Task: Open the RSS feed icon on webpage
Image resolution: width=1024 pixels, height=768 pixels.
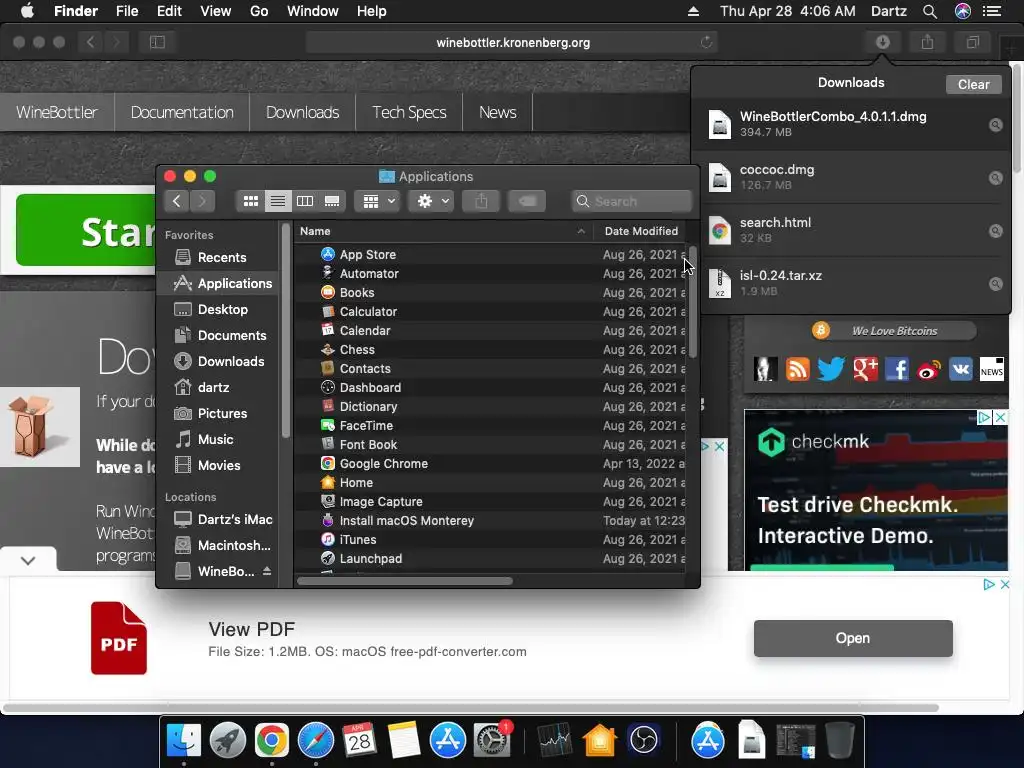Action: tap(797, 370)
